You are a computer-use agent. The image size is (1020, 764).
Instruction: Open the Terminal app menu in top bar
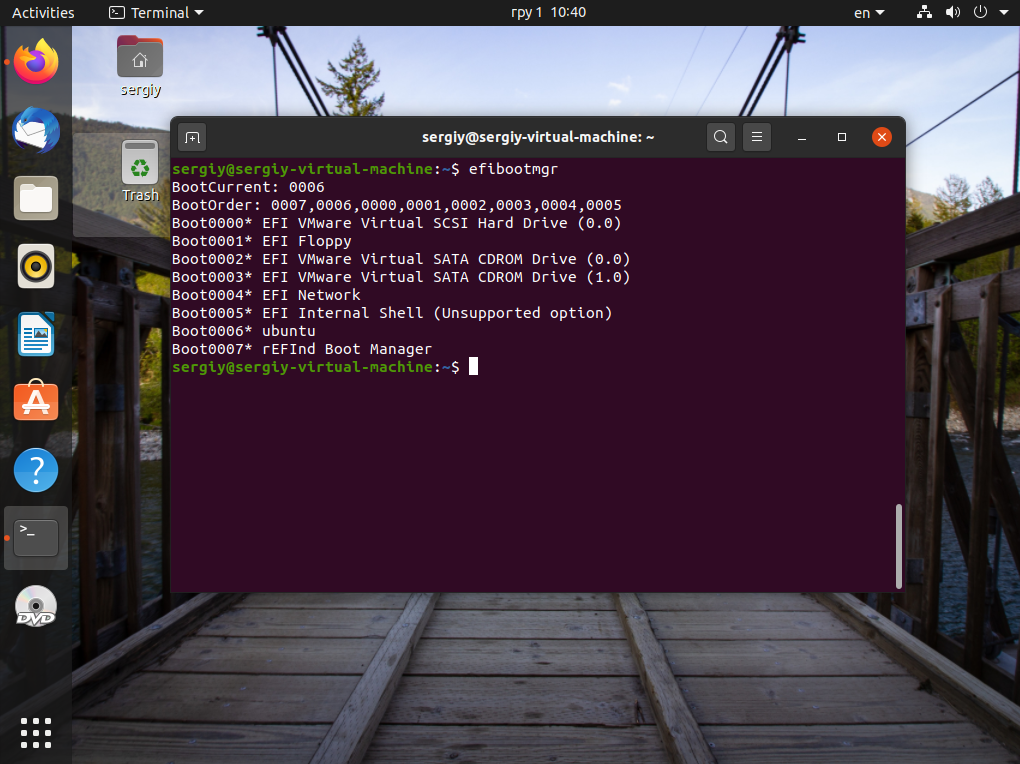tap(156, 12)
